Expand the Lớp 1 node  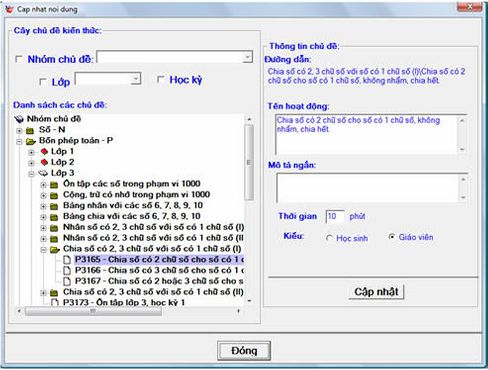(31, 152)
